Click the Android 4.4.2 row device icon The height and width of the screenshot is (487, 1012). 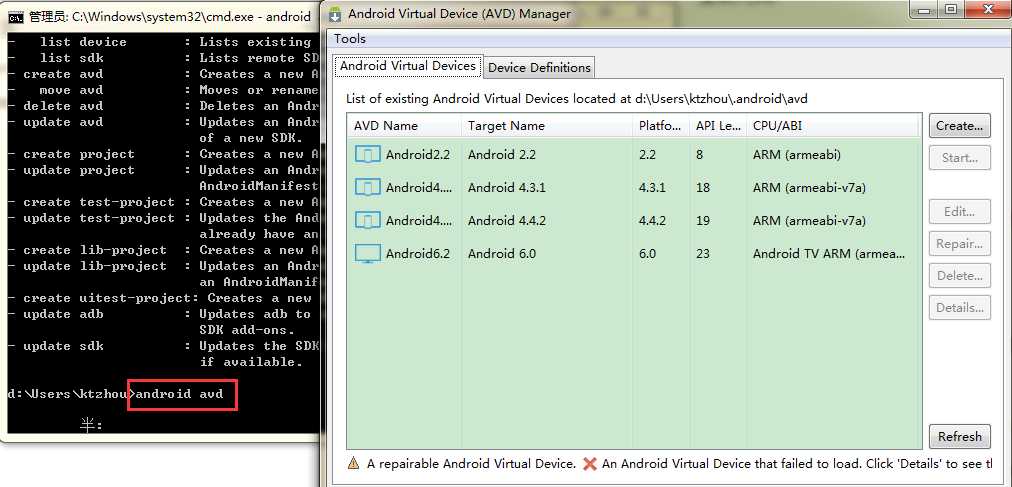pyautogui.click(x=368, y=221)
